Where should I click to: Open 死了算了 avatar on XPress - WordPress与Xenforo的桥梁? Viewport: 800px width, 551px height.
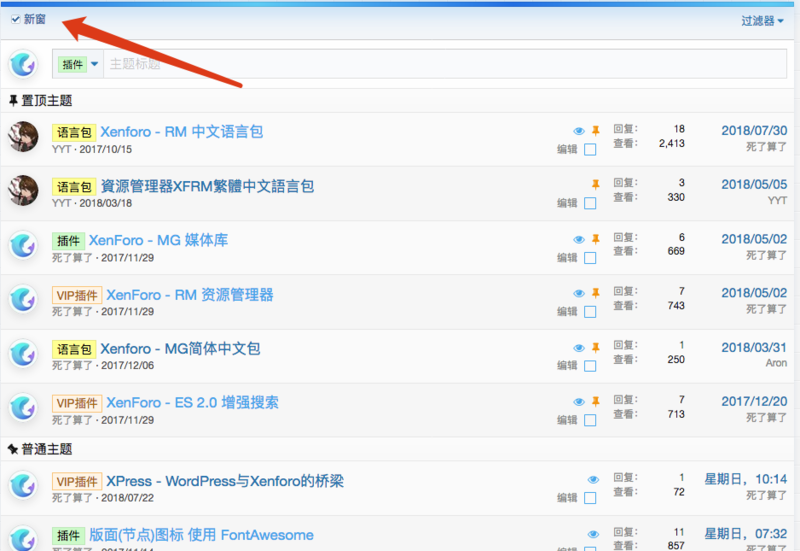23,486
